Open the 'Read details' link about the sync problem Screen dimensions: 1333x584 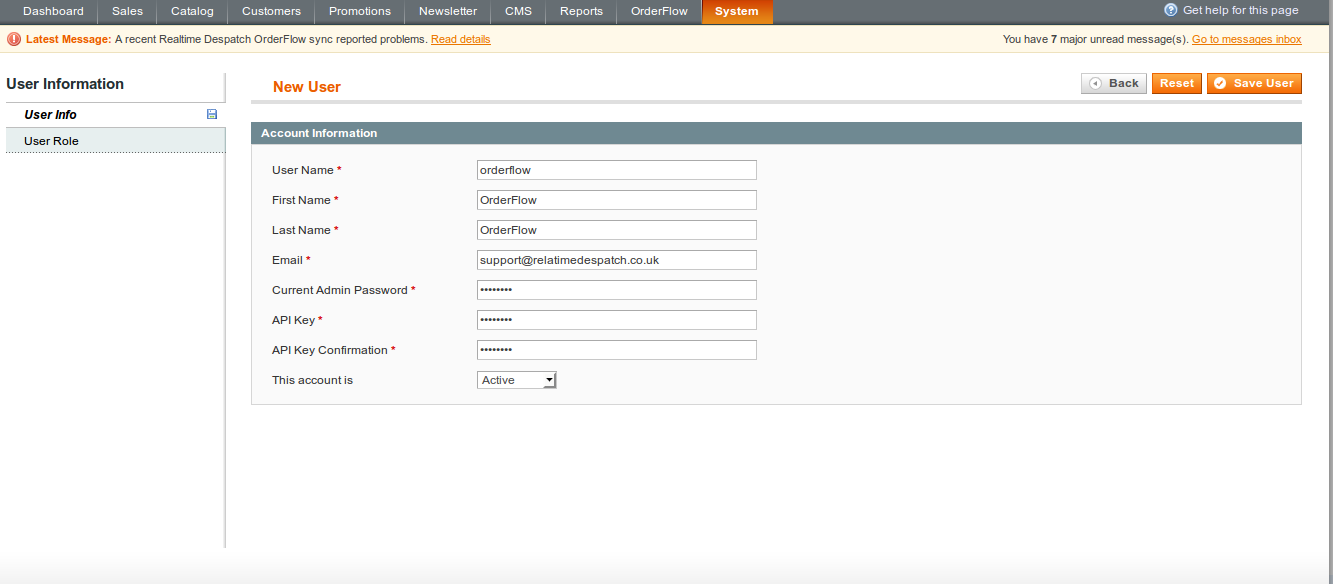460,39
